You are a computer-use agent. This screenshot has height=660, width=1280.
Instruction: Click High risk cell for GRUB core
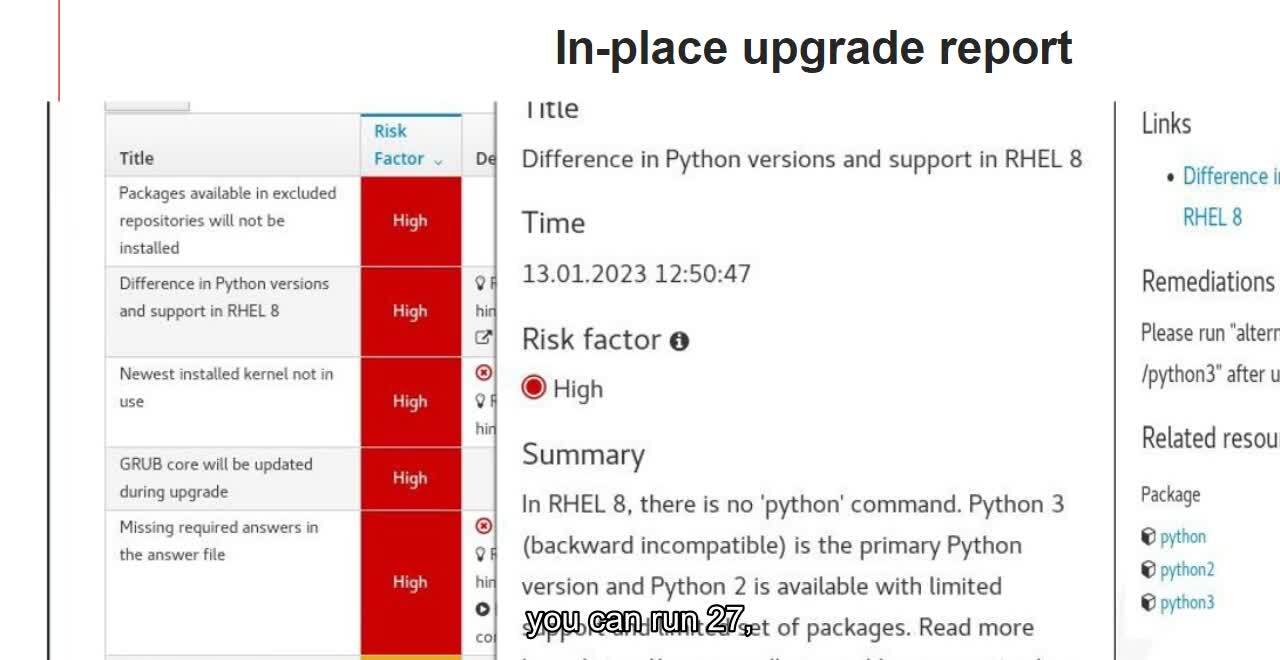click(x=410, y=478)
